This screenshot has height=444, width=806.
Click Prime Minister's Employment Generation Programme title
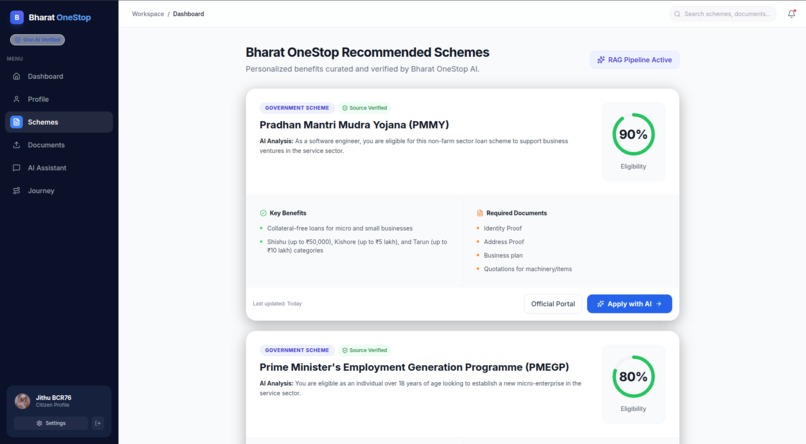pos(414,367)
